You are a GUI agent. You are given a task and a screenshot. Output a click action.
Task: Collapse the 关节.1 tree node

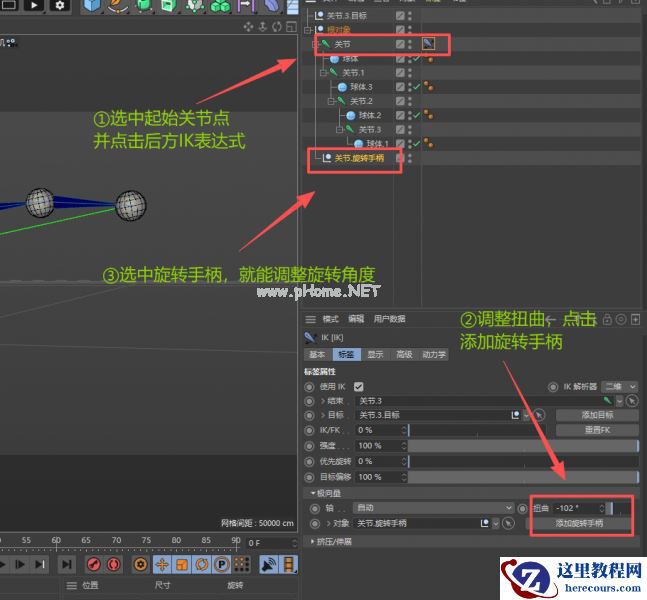click(x=324, y=73)
